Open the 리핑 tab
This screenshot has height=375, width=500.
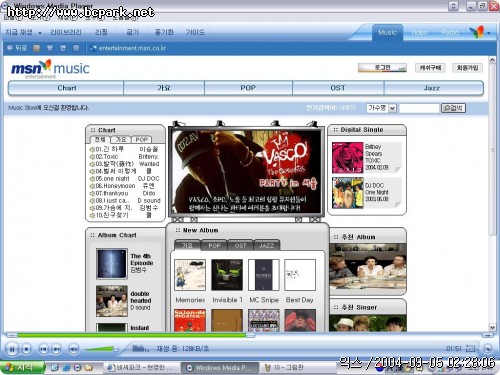click(101, 32)
